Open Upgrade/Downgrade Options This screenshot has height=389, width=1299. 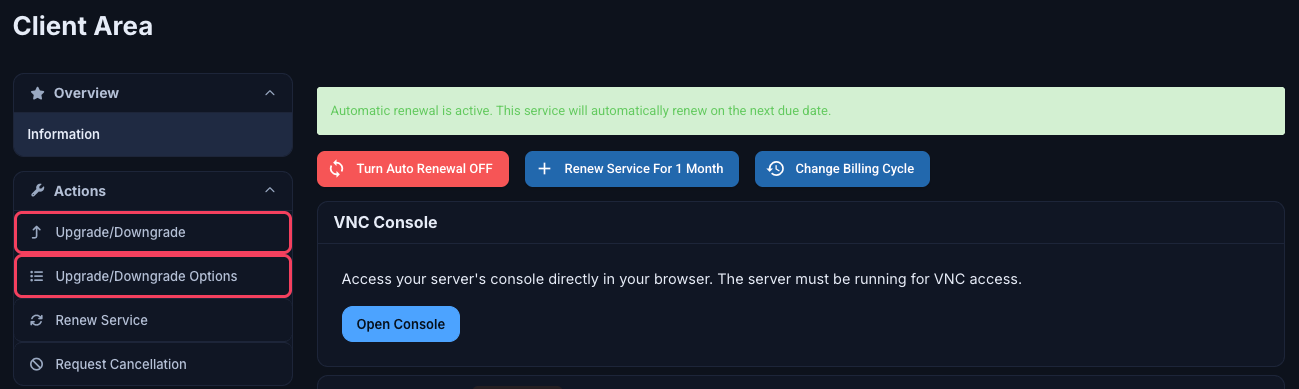153,276
